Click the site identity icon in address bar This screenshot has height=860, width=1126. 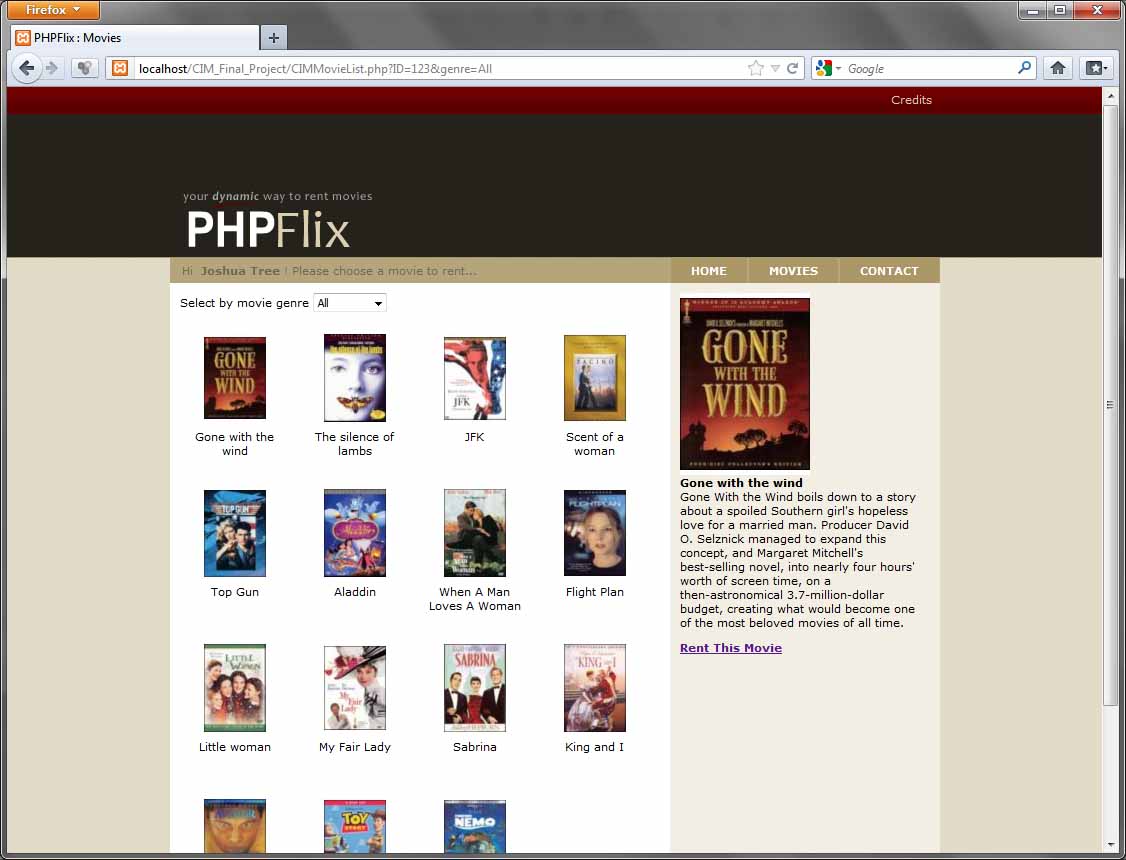point(119,68)
